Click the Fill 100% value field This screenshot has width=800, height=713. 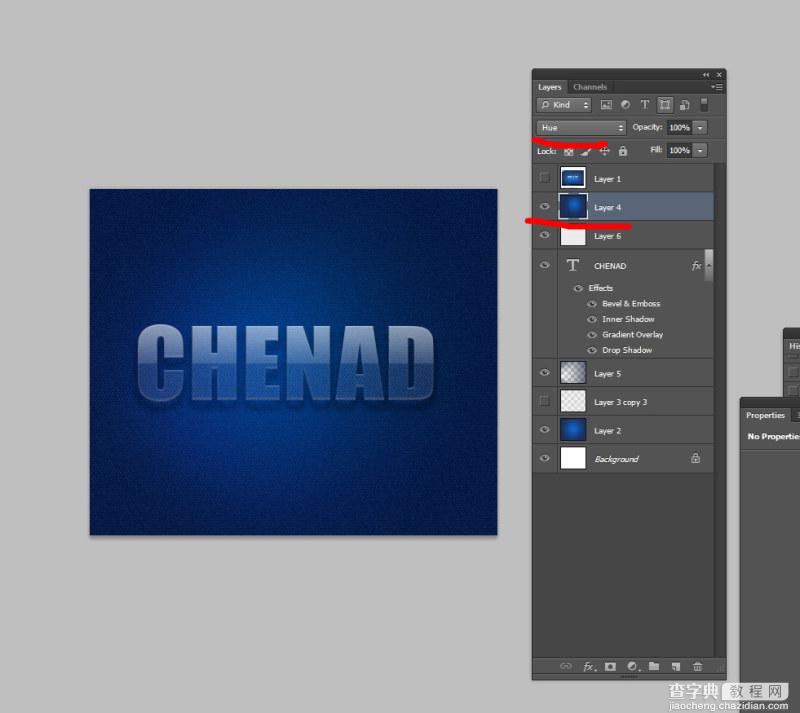pyautogui.click(x=679, y=150)
